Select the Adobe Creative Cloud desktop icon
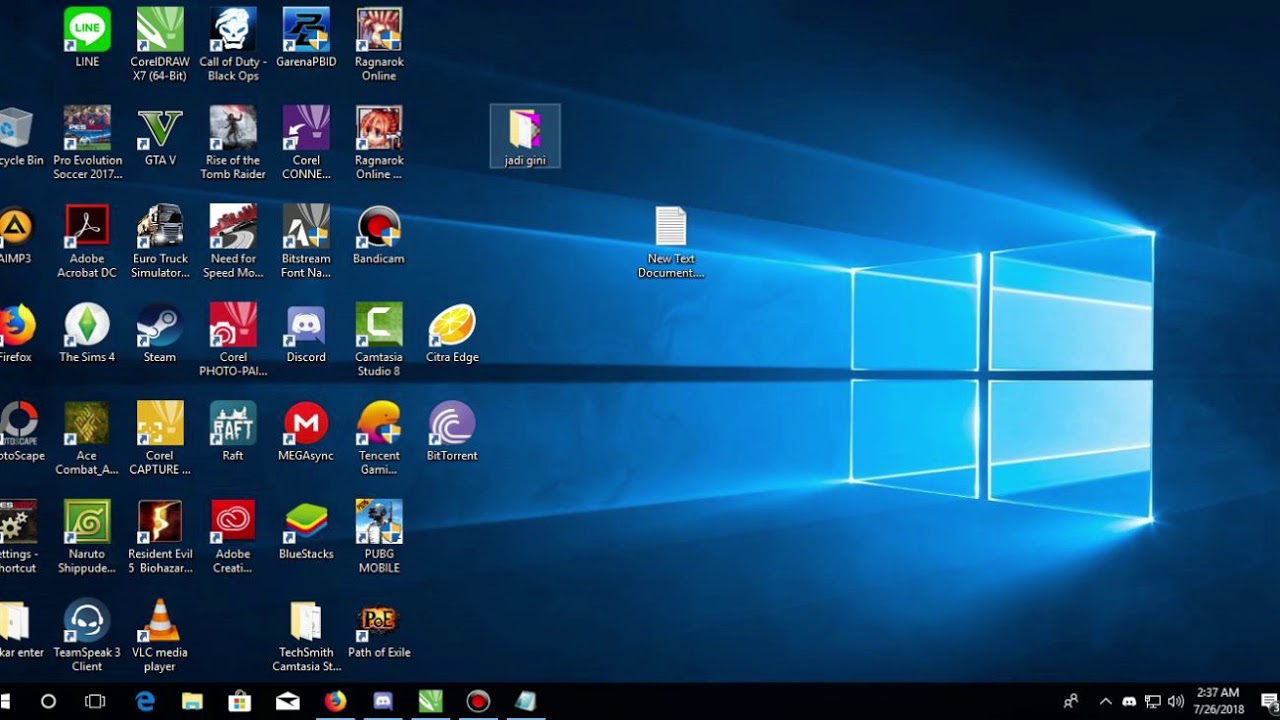 (233, 535)
